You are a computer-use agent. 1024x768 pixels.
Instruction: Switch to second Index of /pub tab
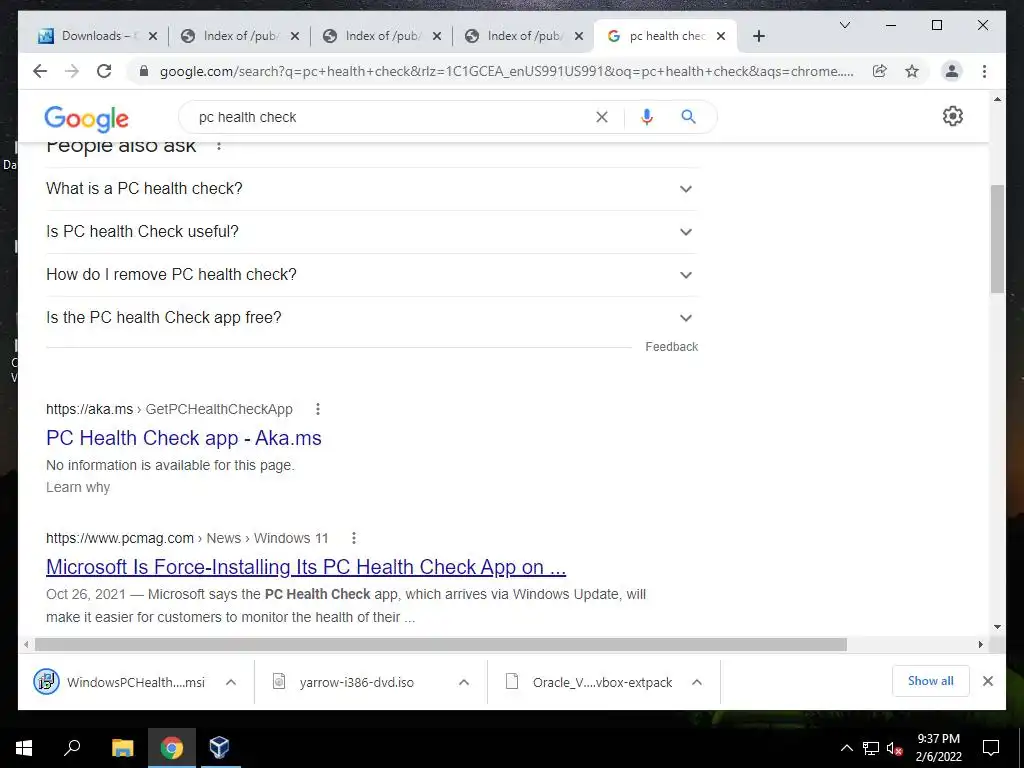(x=382, y=36)
